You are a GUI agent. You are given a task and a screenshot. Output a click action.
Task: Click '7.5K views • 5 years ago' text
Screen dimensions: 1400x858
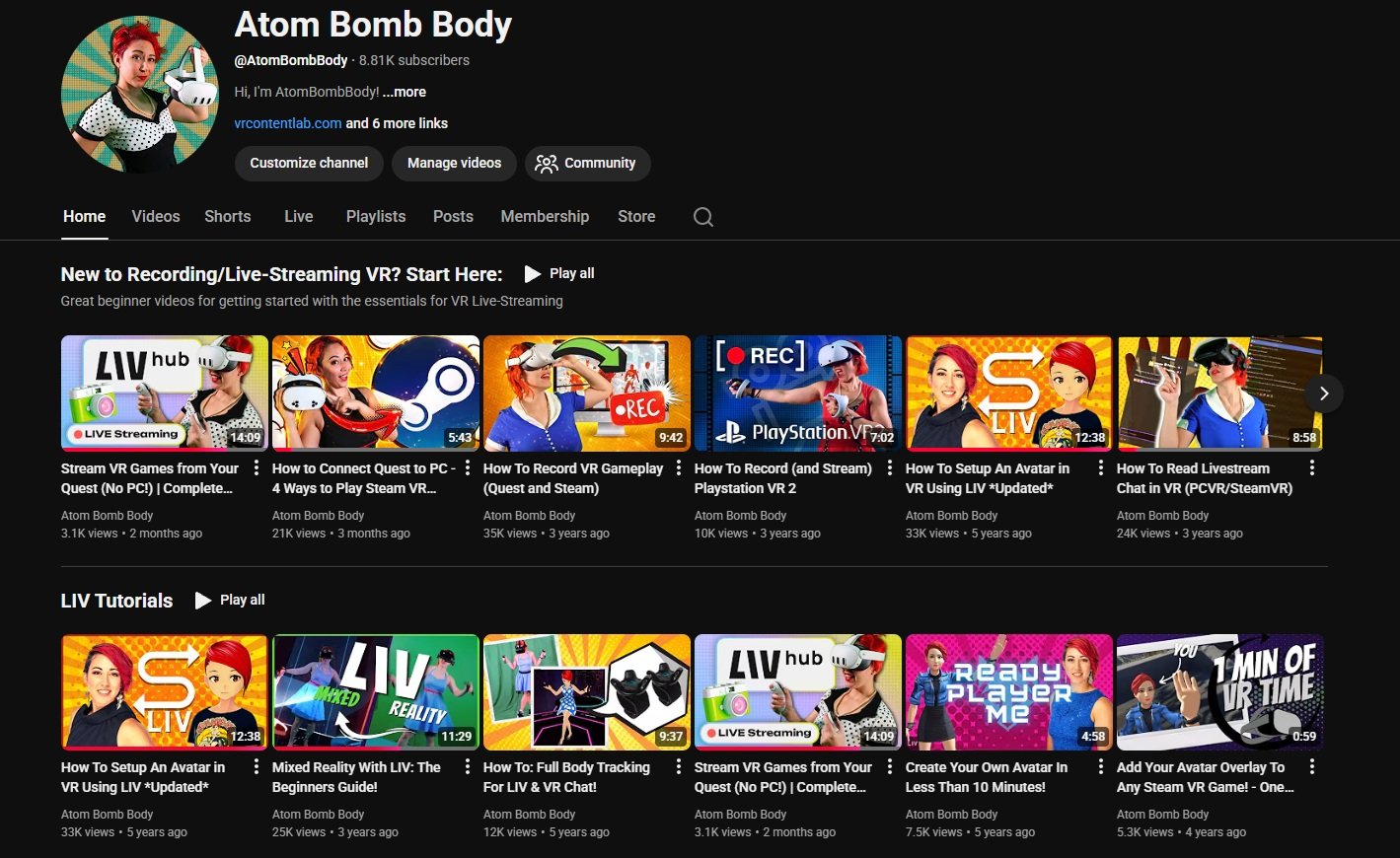[x=970, y=832]
